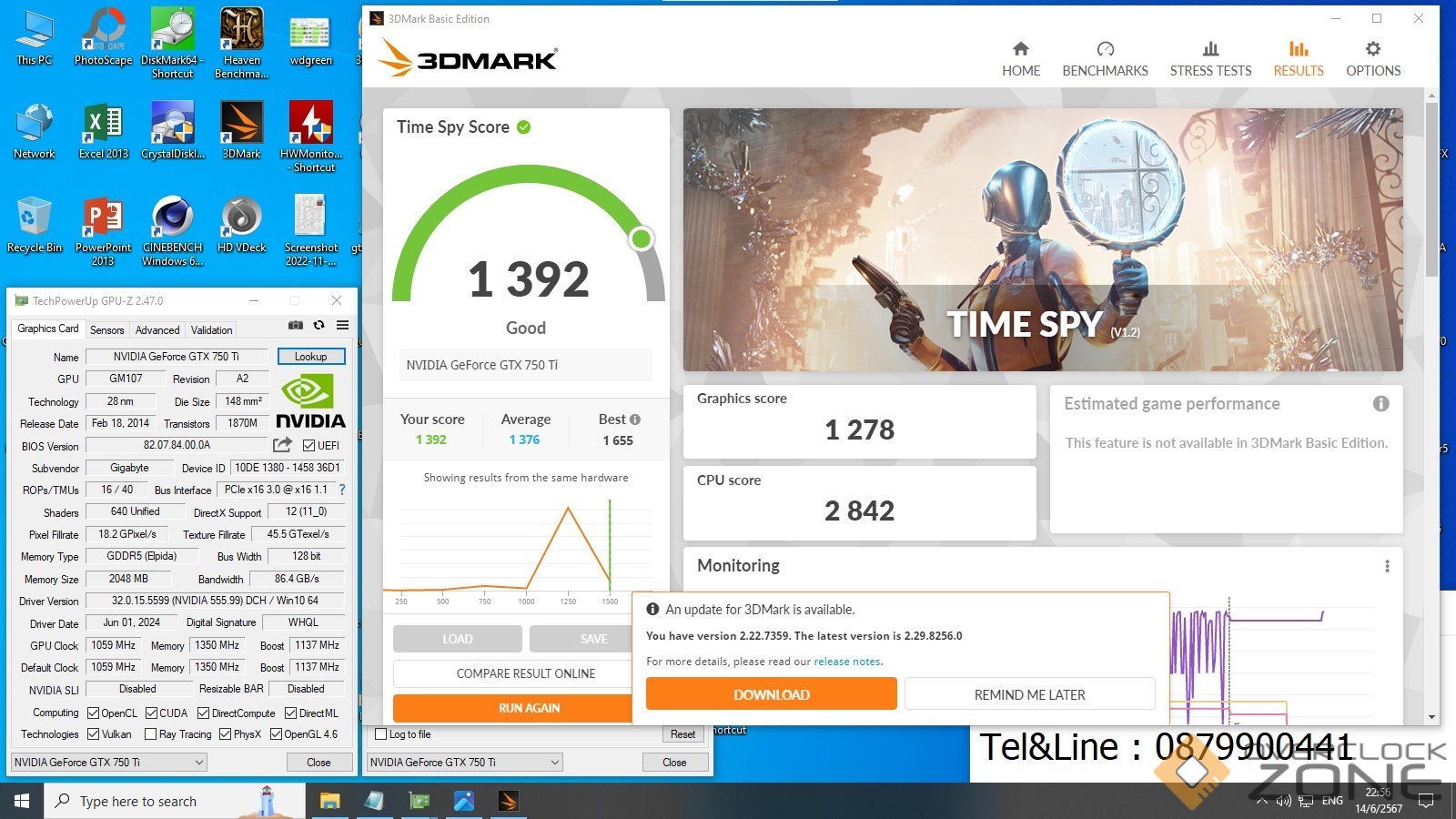Click the orange DOWNLOAD button
Viewport: 1456px width, 819px height.
771,694
